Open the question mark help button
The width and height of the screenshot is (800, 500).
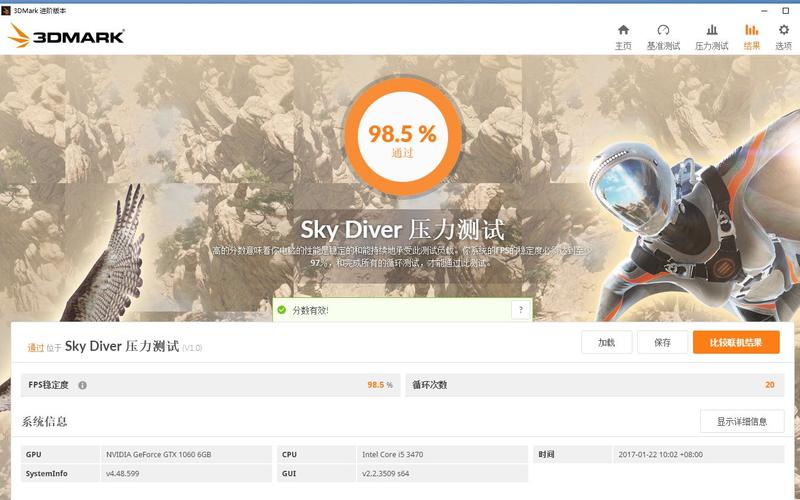[x=520, y=310]
